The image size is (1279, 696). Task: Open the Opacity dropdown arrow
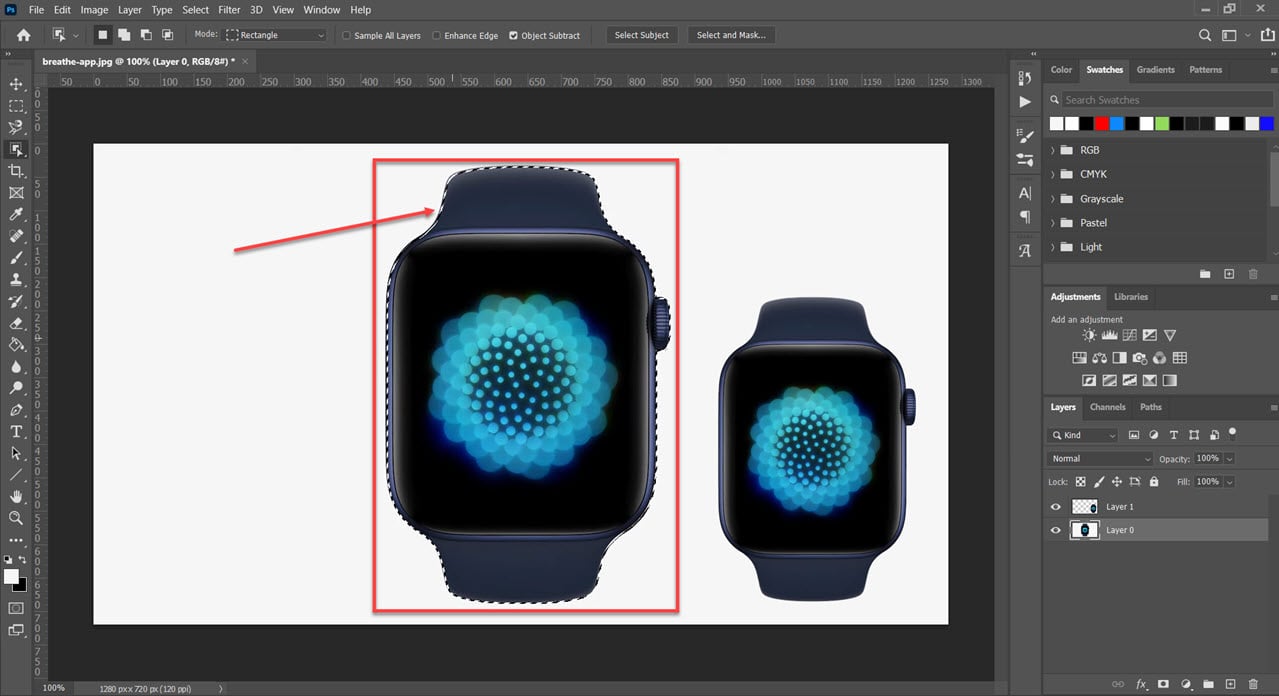[1229, 458]
